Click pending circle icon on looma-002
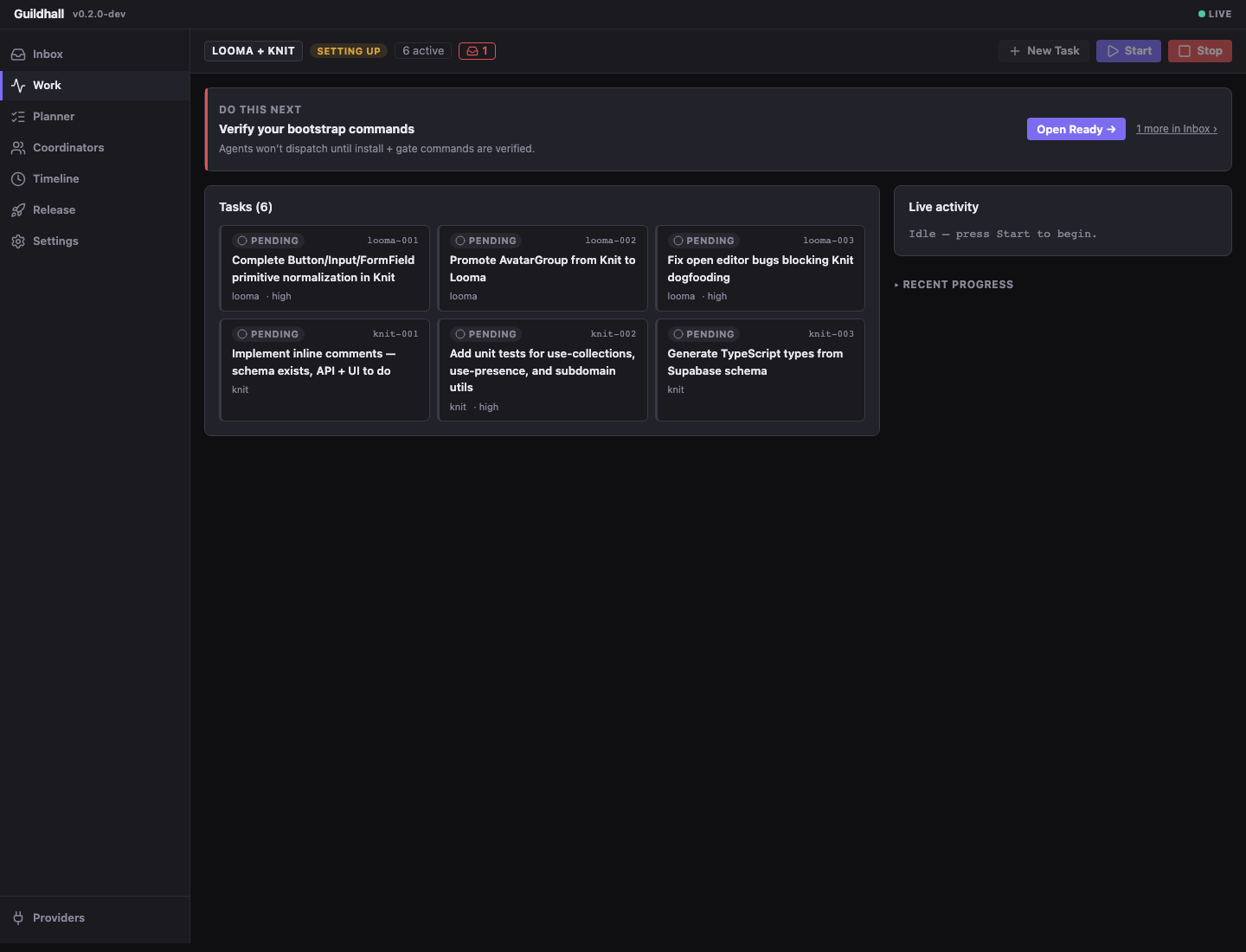Viewport: 1246px width, 952px height. coord(460,241)
